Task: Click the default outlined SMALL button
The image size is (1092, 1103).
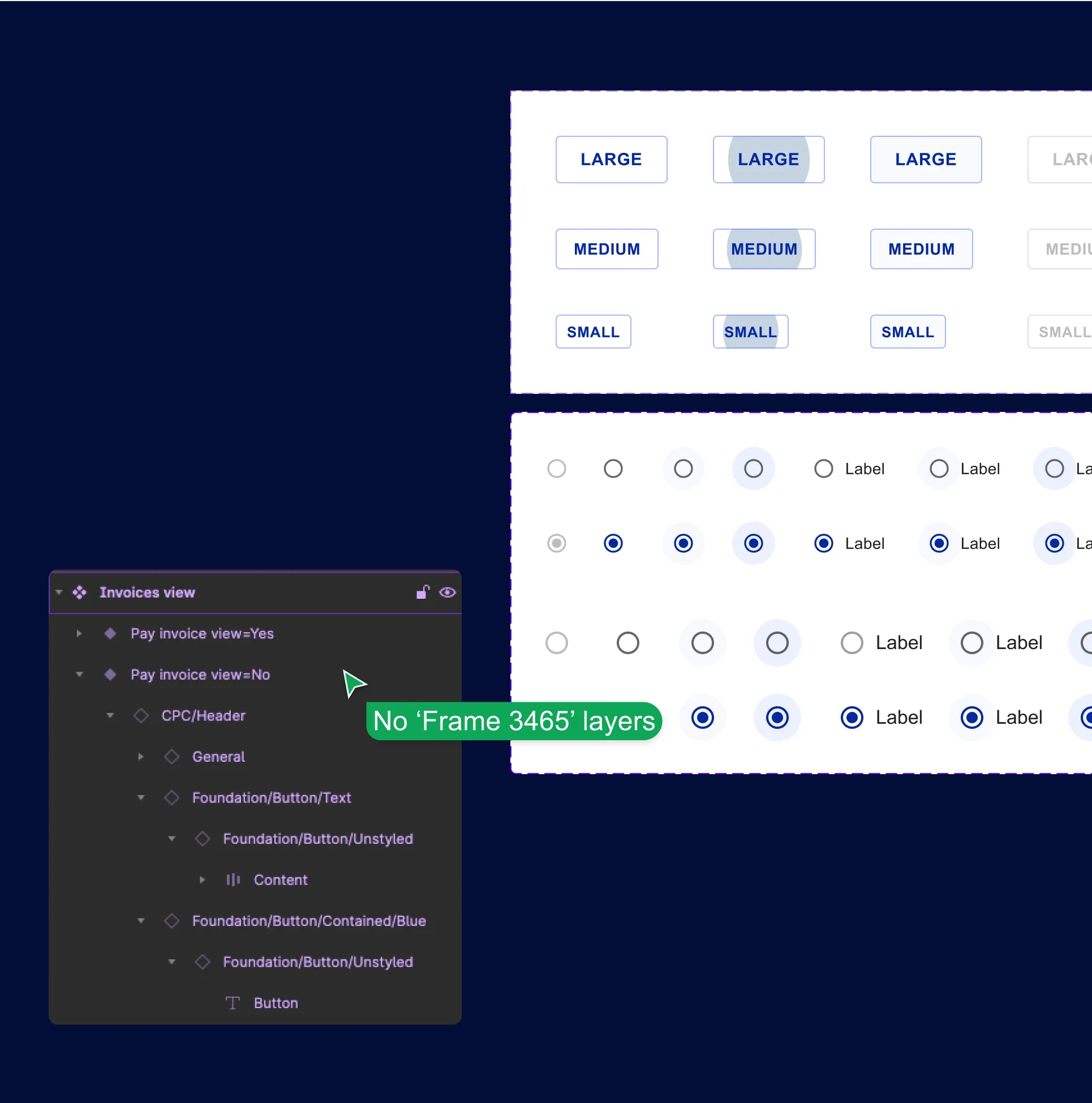Action: point(594,332)
